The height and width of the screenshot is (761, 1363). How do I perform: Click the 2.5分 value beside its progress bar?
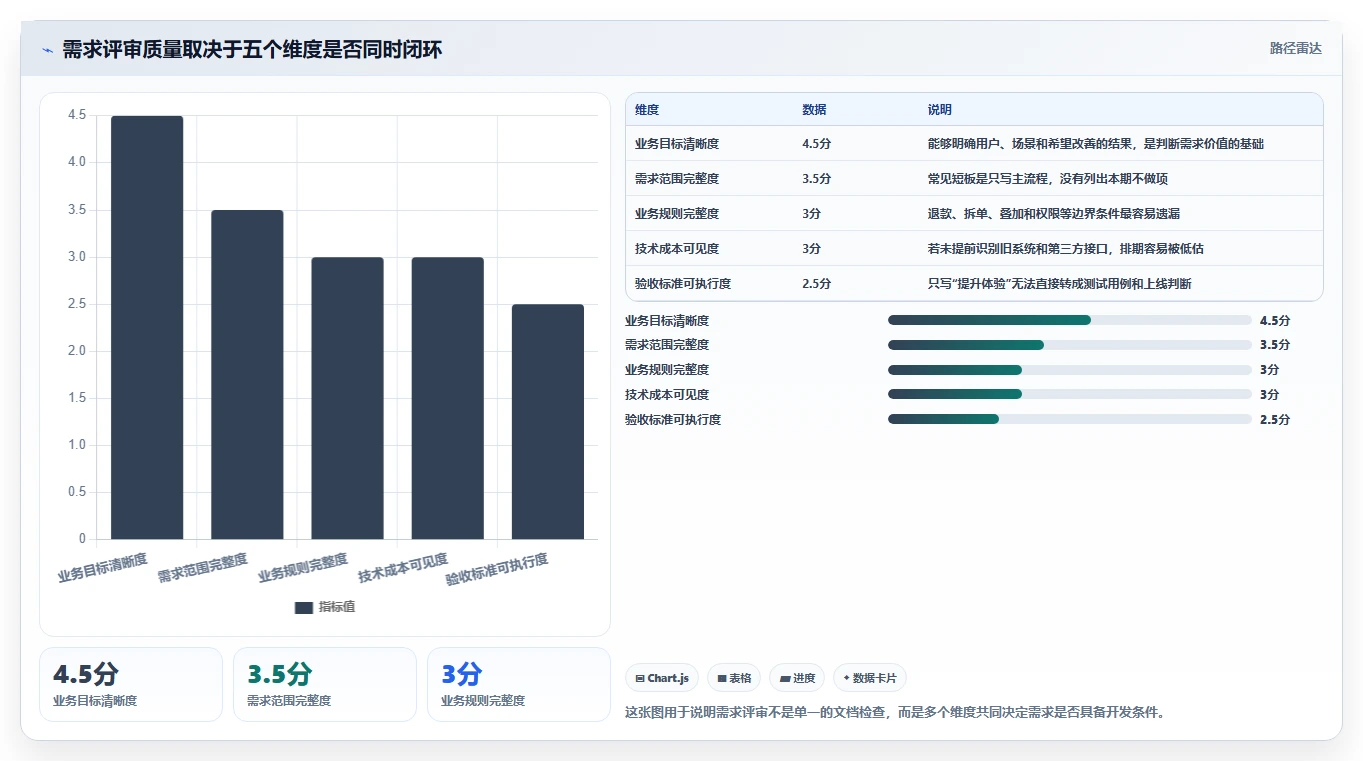(1275, 420)
